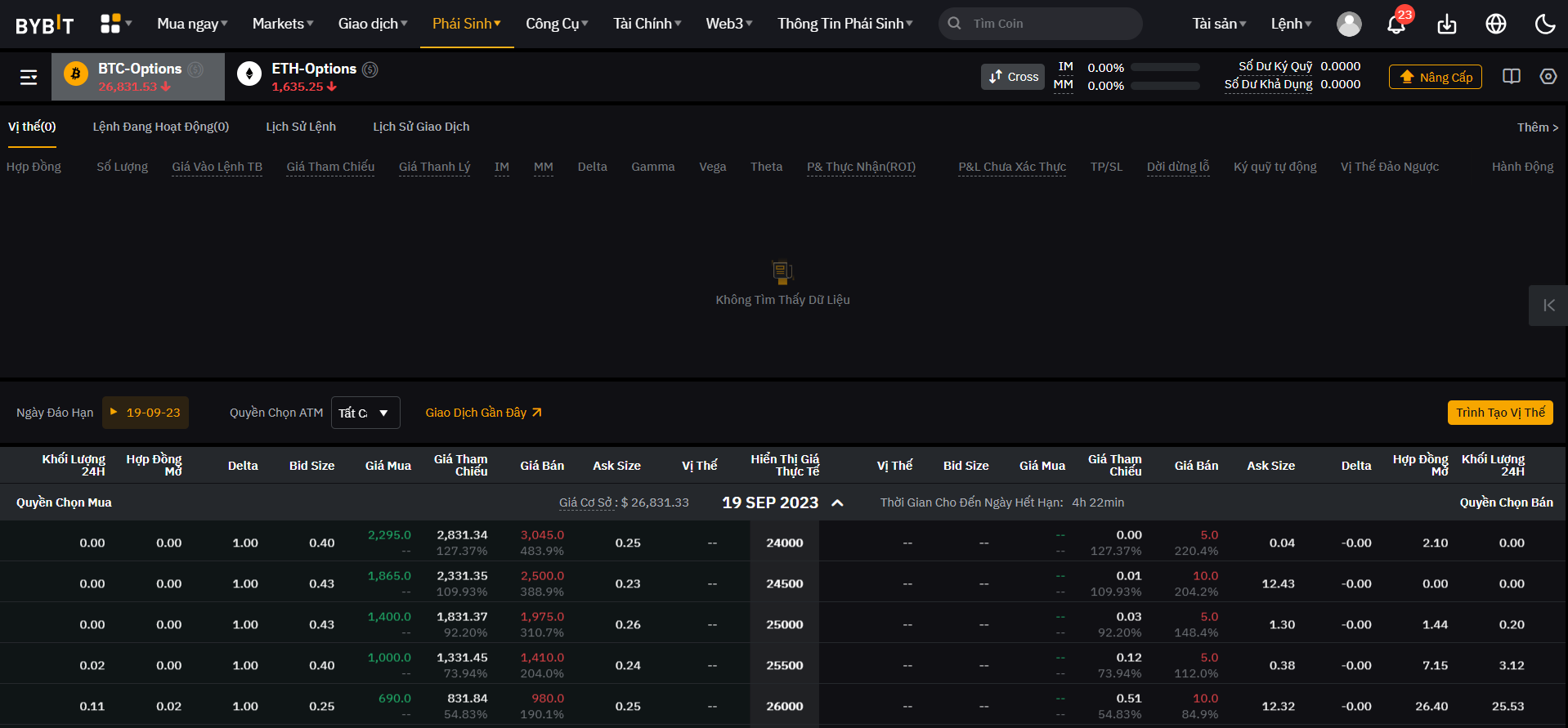Screen dimensions: 1568x728
Task: Click dollar info icon beside BTC-Options
Action: 195,69
